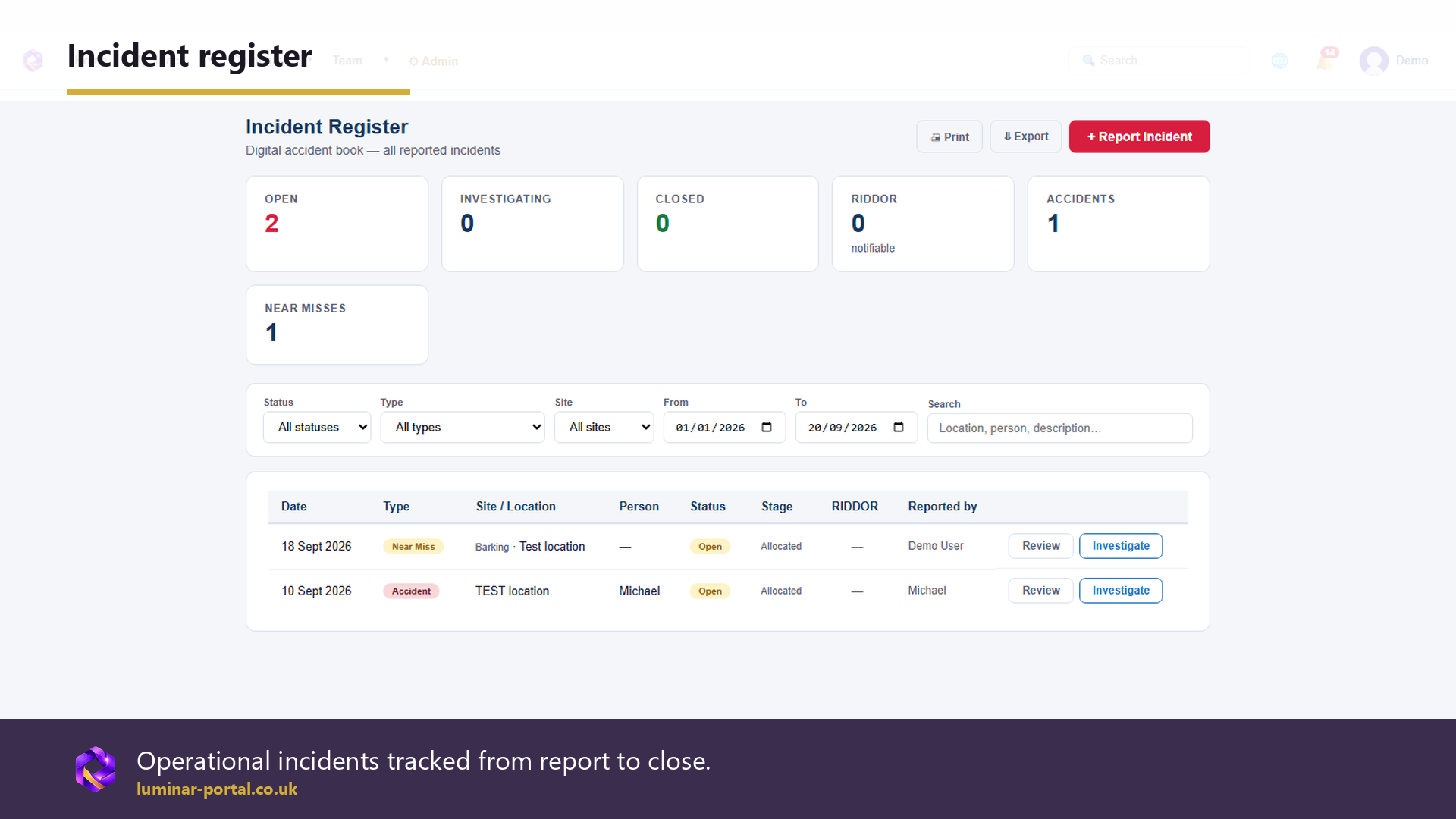Screen dimensions: 1456x819
Task: Click the Export button
Action: (x=1026, y=136)
